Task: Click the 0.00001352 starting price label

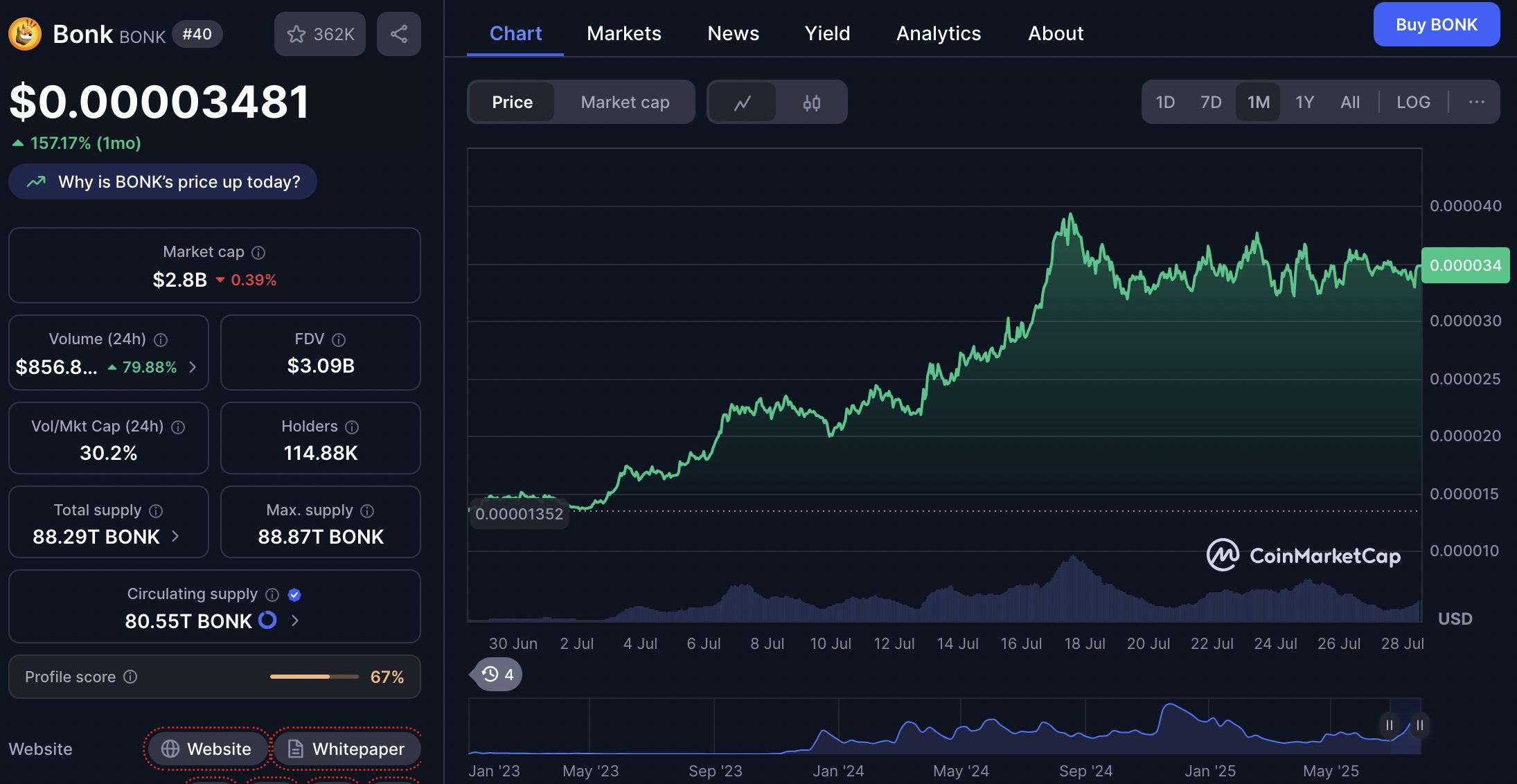Action: [x=519, y=514]
